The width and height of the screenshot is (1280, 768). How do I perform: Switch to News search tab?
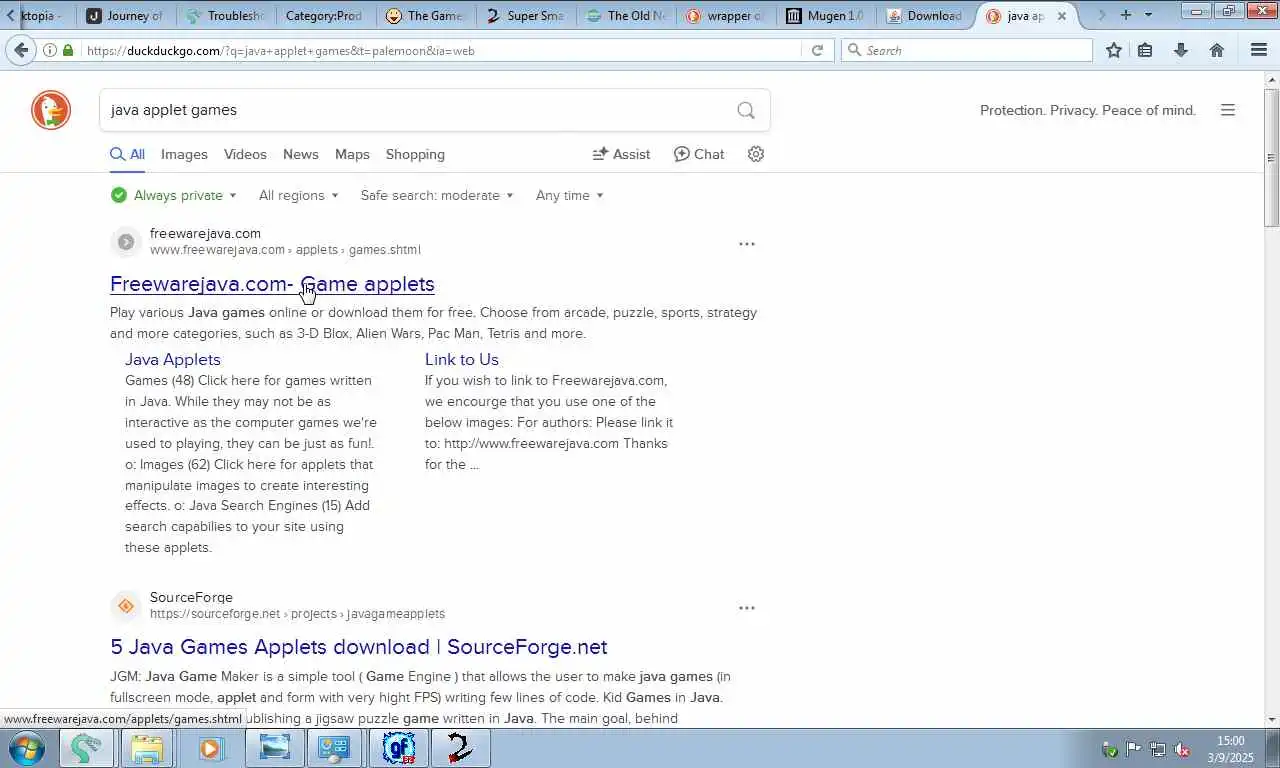point(300,154)
